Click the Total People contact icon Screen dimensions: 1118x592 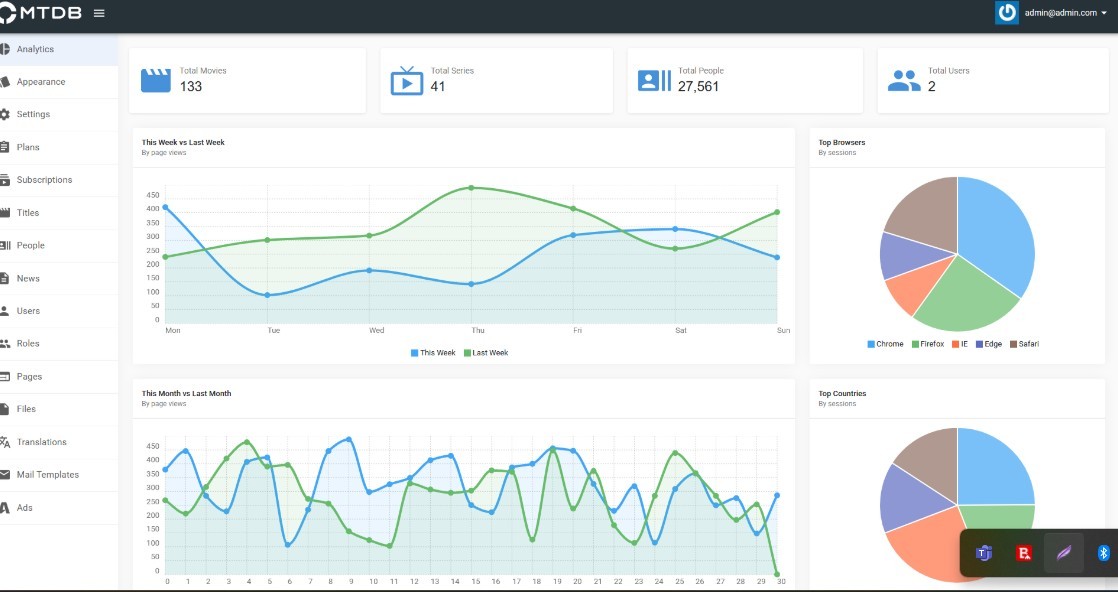pos(655,80)
